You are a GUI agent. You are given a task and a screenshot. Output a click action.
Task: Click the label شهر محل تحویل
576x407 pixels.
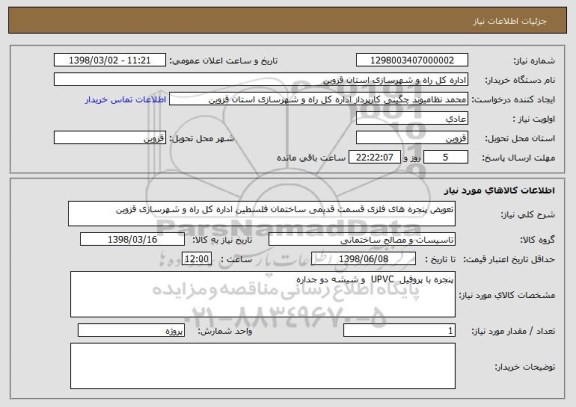[202, 138]
